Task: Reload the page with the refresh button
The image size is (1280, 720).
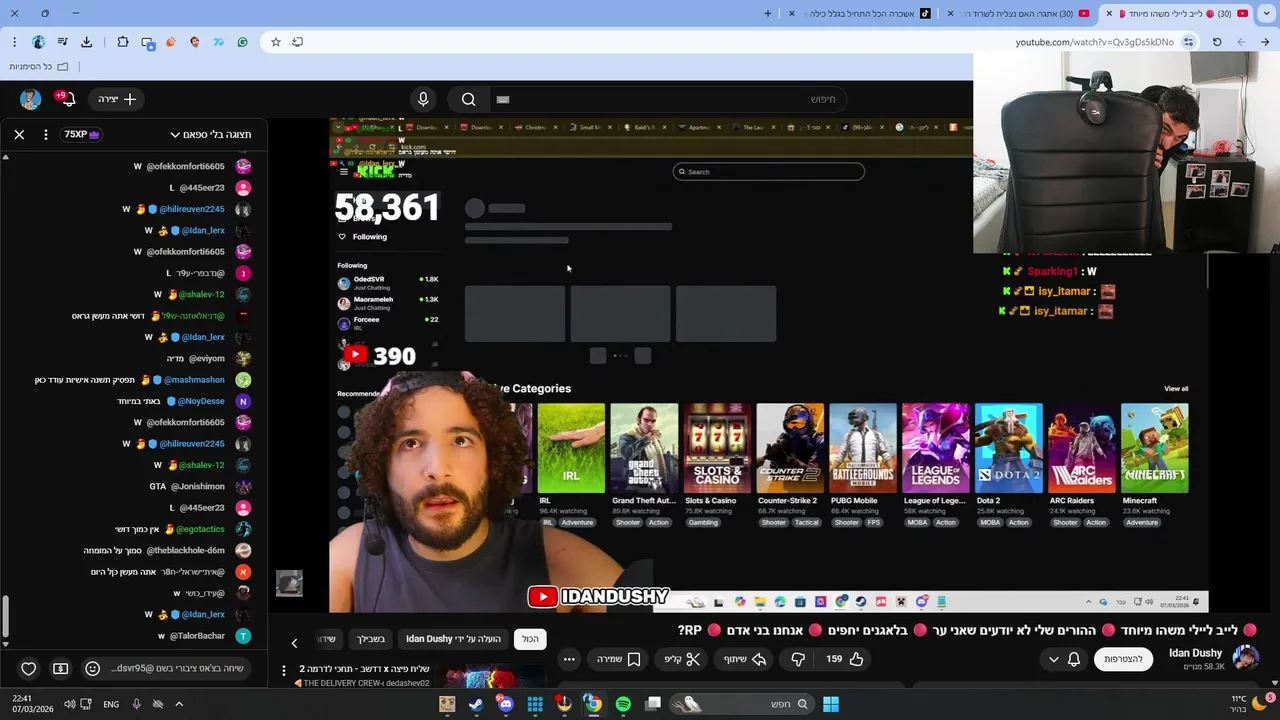Action: pos(1217,42)
